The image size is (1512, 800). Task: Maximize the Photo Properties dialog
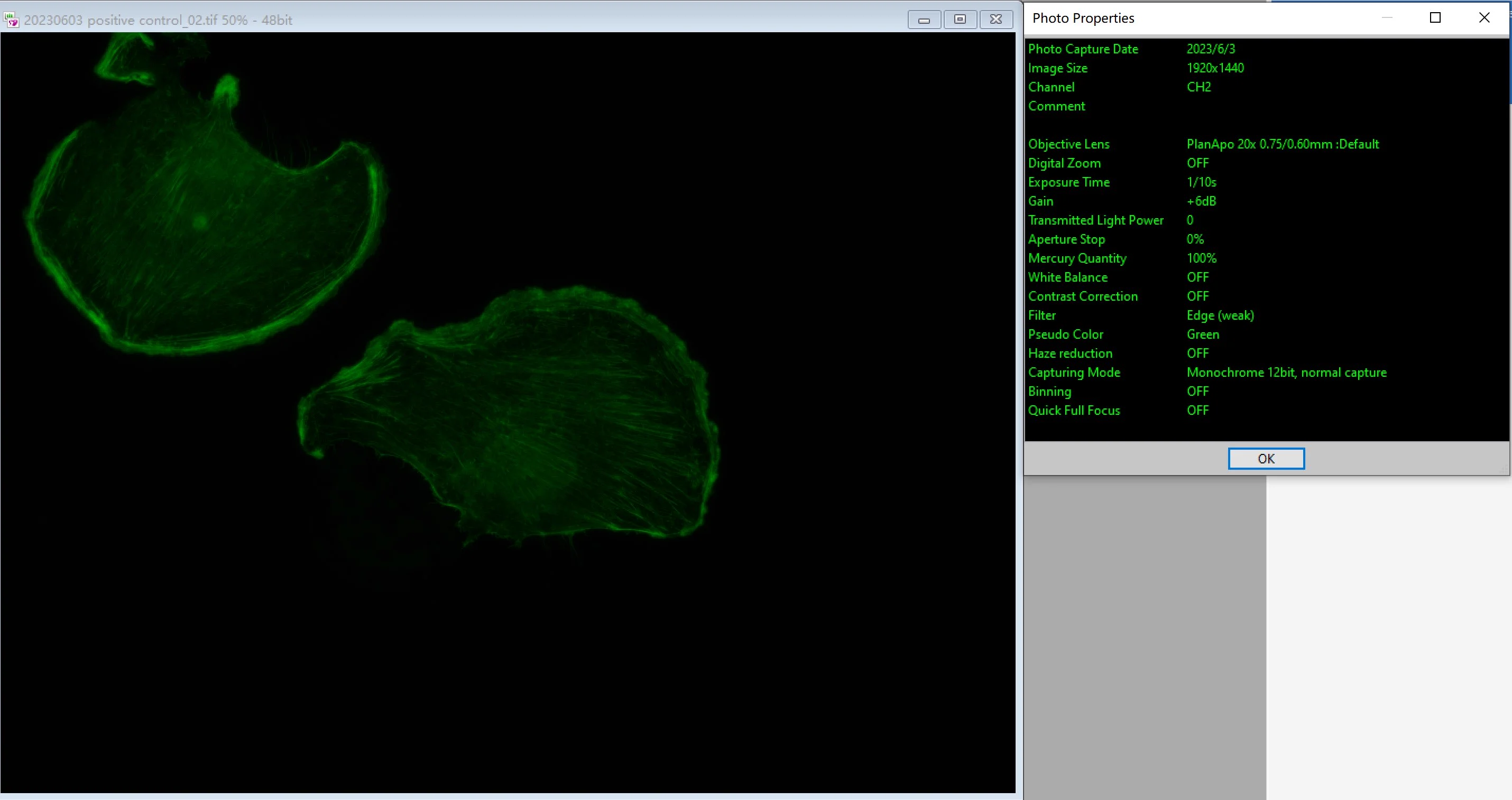tap(1435, 17)
